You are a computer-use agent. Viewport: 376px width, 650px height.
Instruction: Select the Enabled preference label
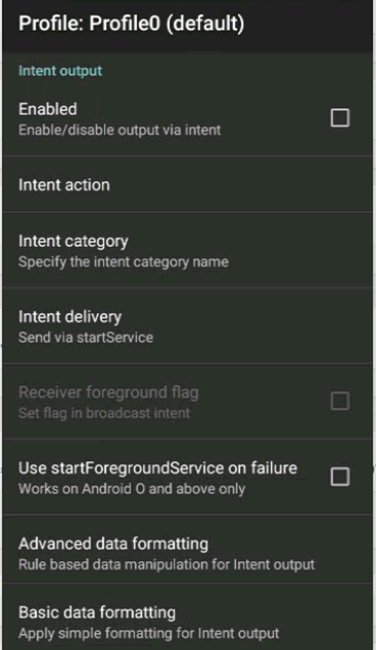point(48,109)
